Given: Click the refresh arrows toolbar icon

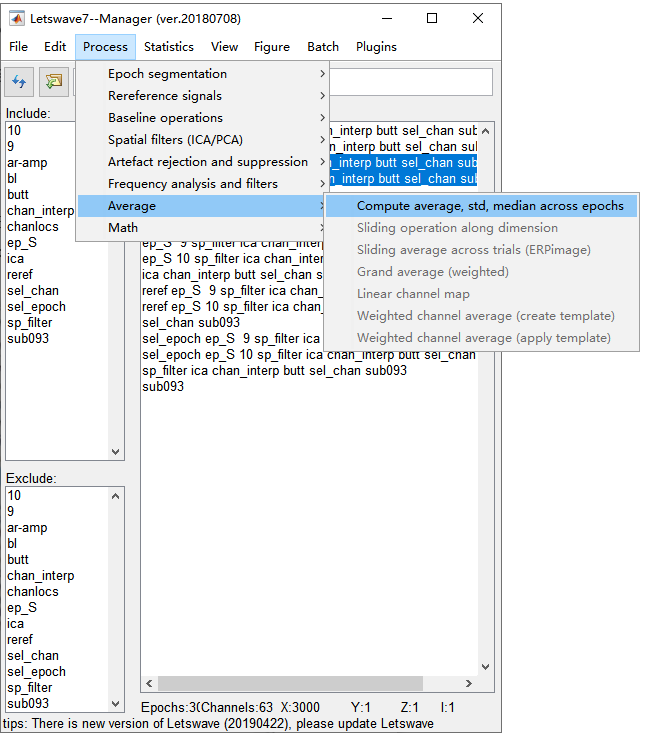Looking at the screenshot, I should pos(19,82).
